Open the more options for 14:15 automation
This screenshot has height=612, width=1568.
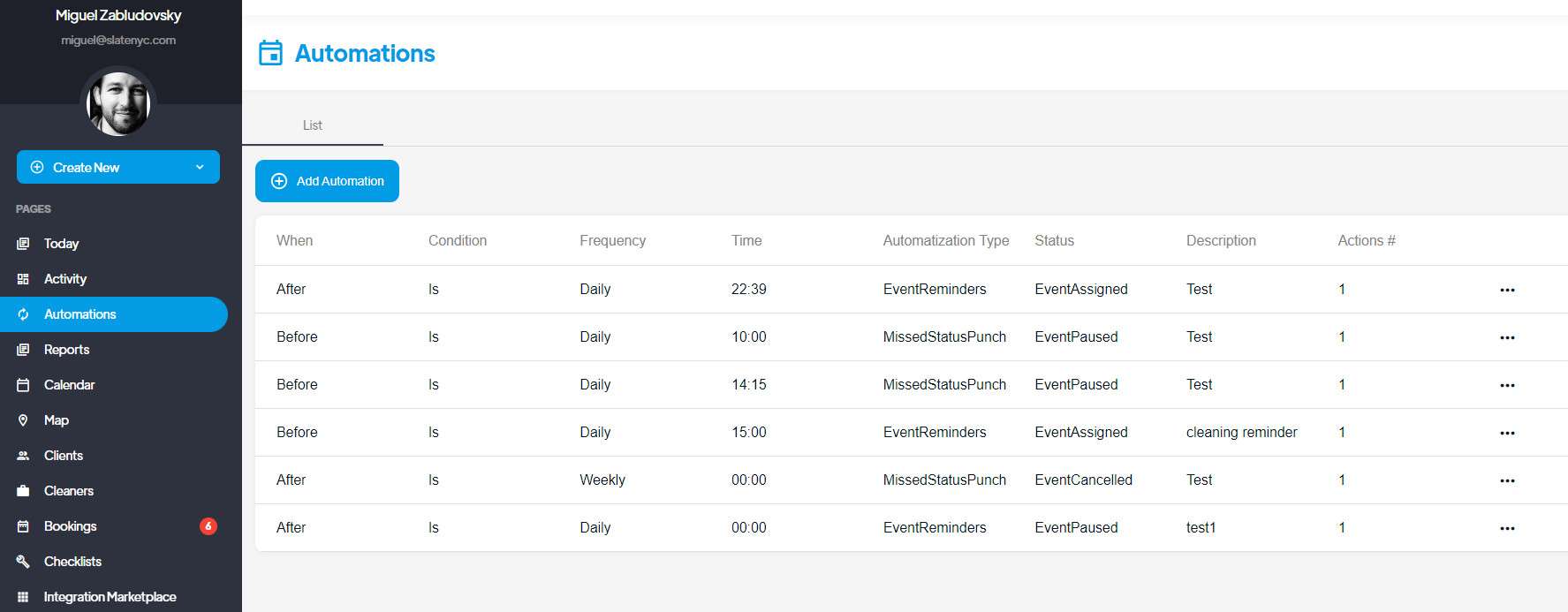point(1507,385)
